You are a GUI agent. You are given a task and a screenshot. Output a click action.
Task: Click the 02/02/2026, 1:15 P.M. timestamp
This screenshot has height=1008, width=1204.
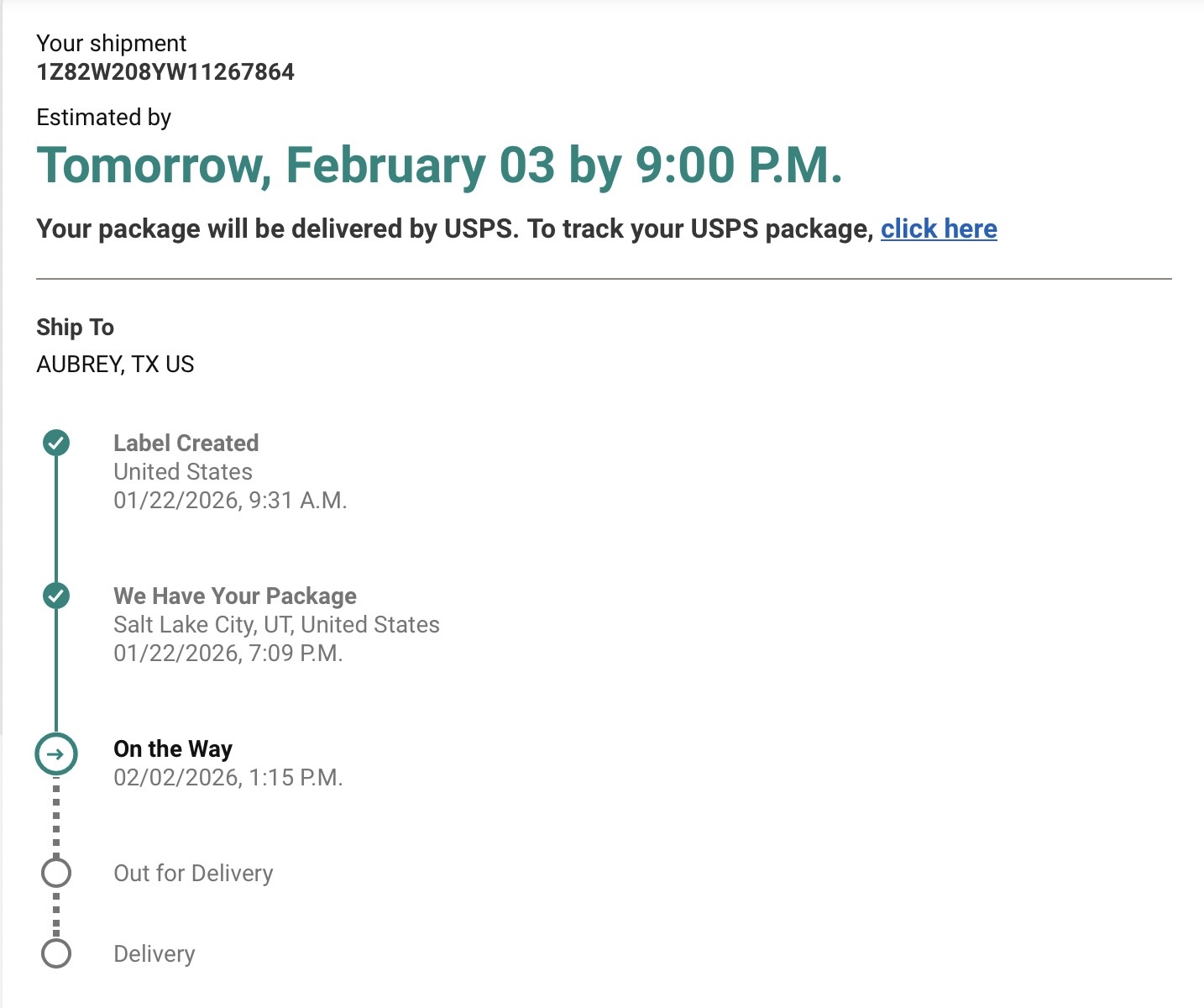(x=228, y=778)
